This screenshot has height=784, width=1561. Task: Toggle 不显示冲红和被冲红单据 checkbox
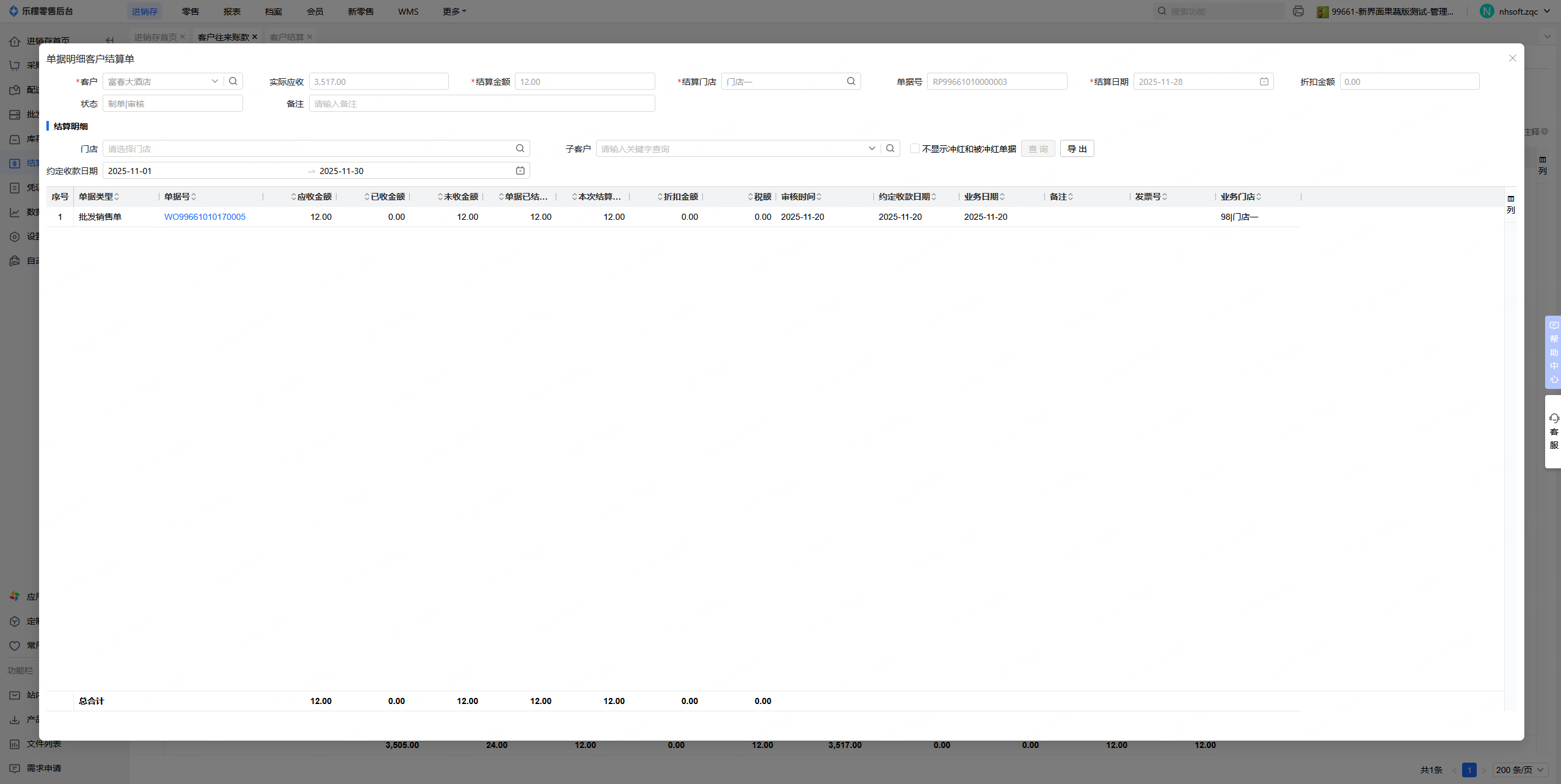pyautogui.click(x=914, y=148)
